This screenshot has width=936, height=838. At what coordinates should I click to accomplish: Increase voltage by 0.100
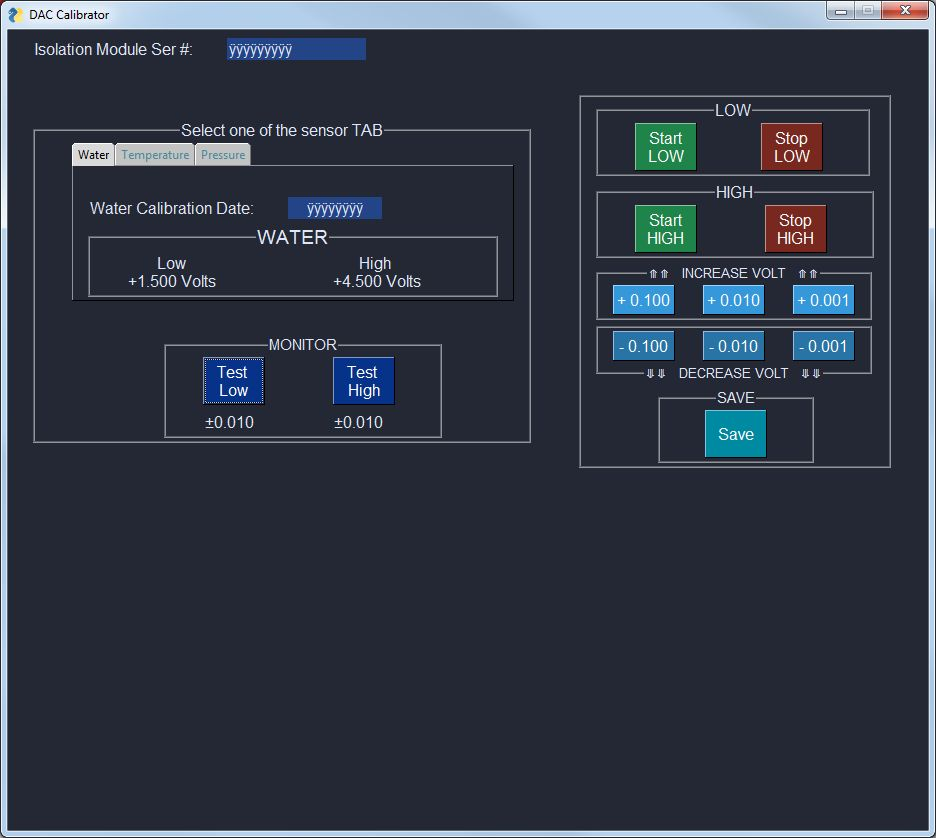tap(643, 300)
